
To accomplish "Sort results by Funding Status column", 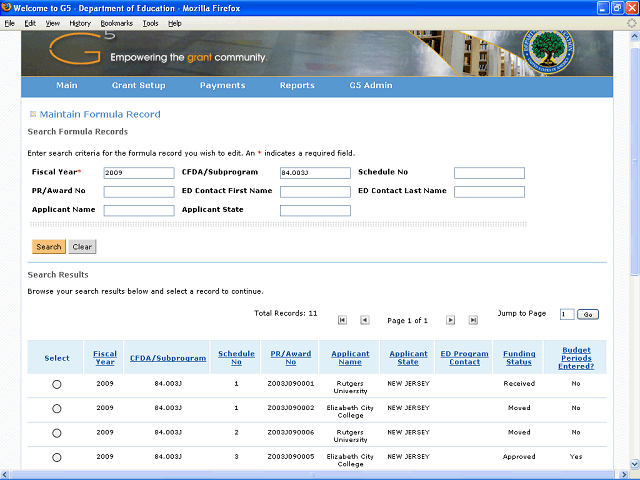I will coord(518,357).
